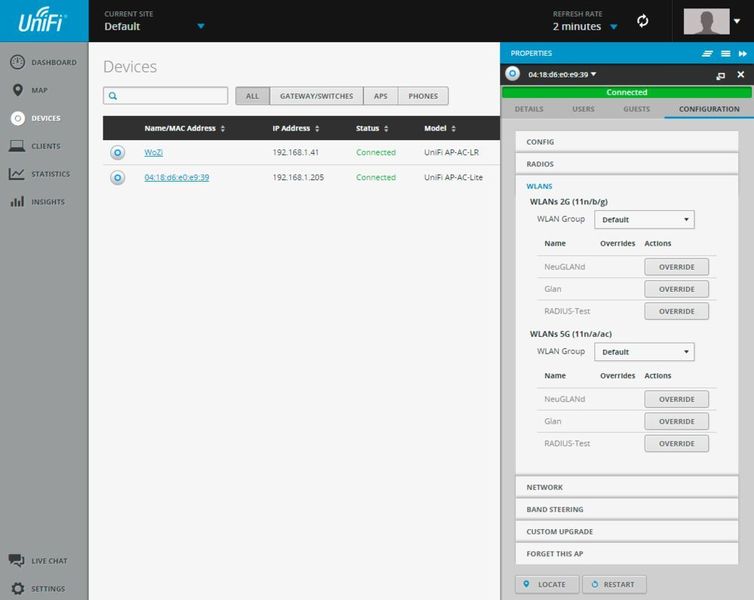The width and height of the screenshot is (754, 600).
Task: Open the Map view icon
Action: (18, 90)
